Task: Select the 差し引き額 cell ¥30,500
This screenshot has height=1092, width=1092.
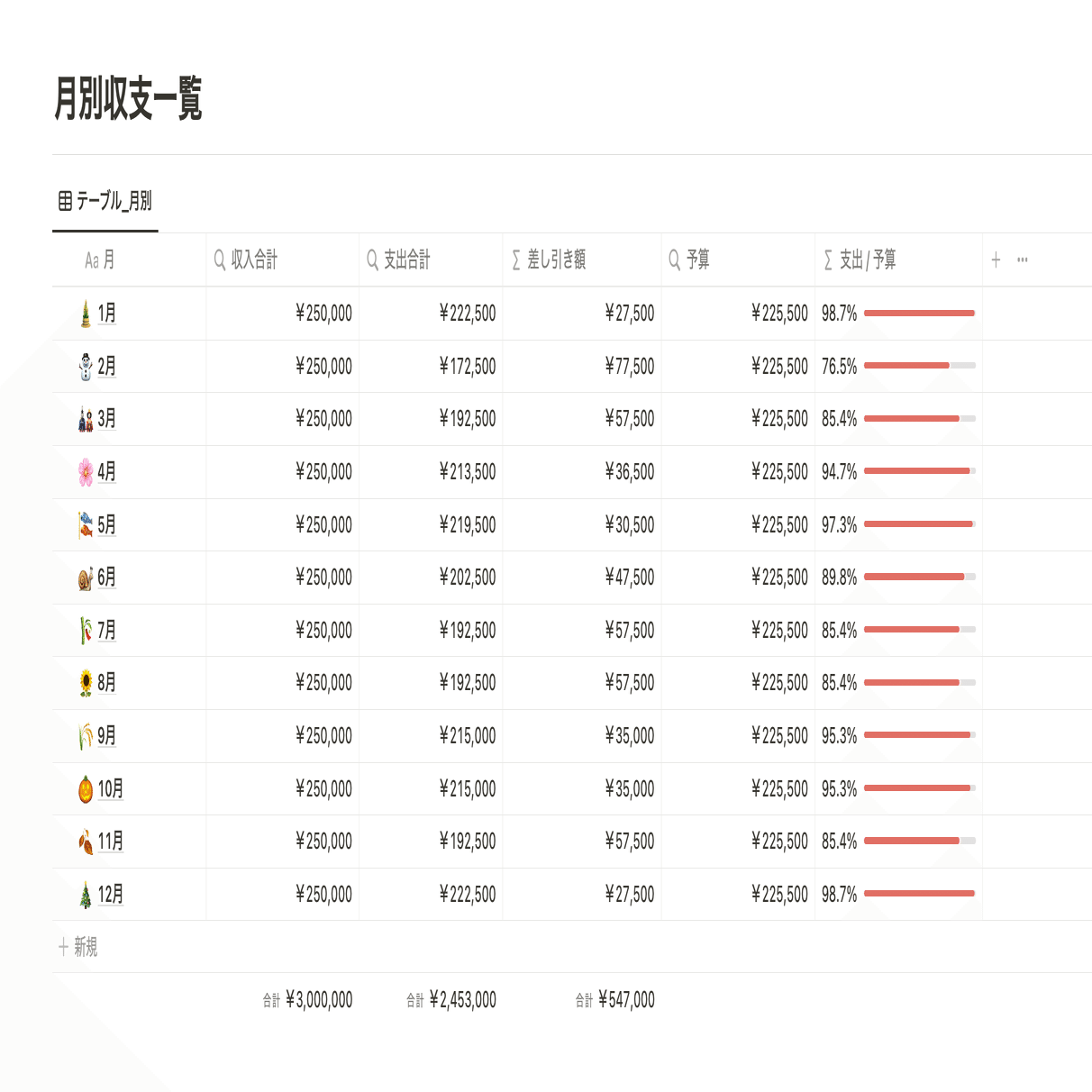Action: coord(582,525)
